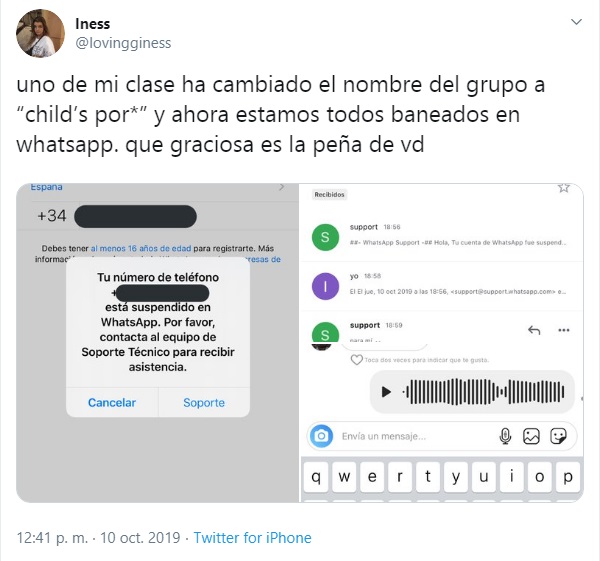The width and height of the screenshot is (600, 561).
Task: Star the email with the star icon
Action: tap(564, 188)
